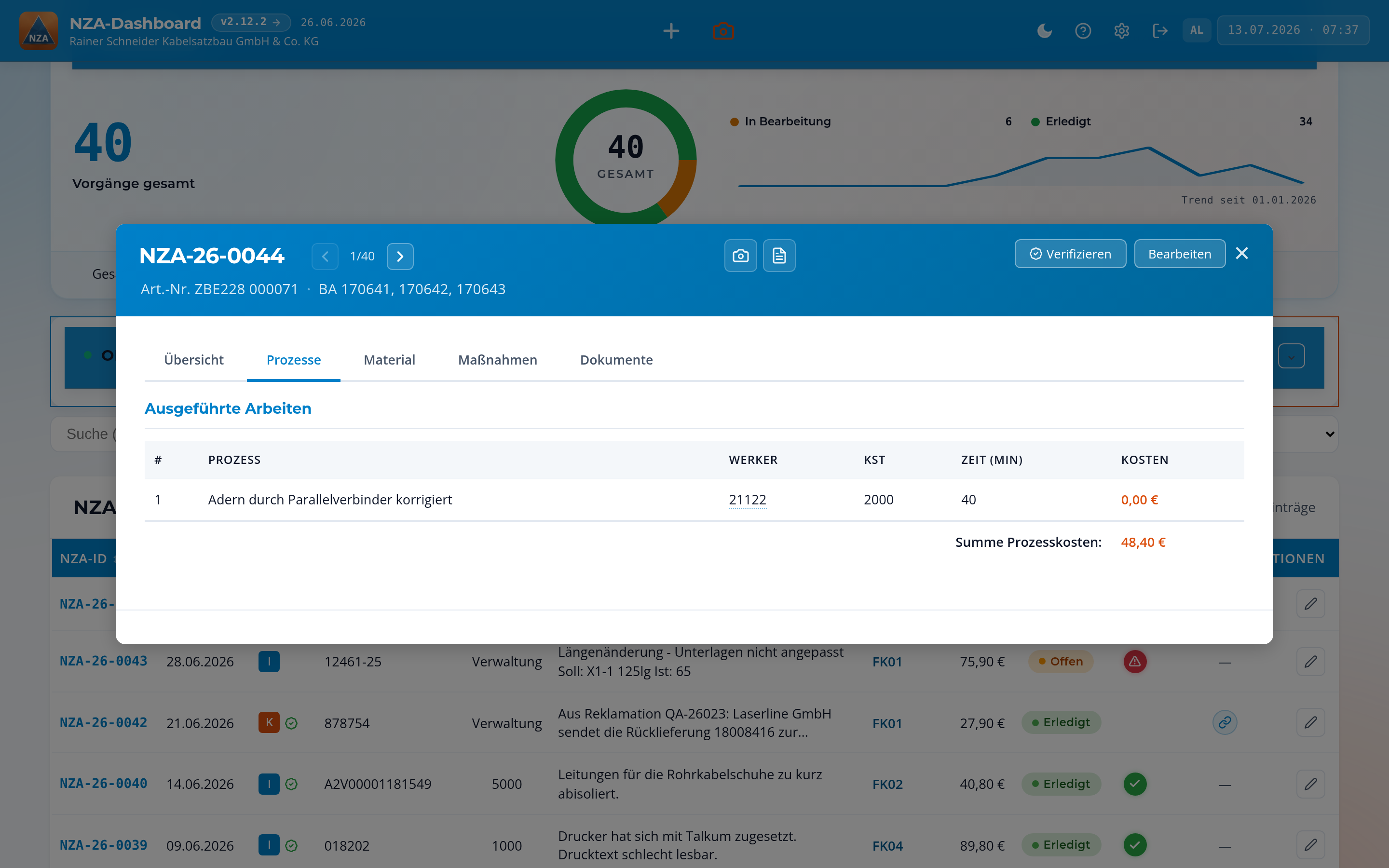Click edit pencil for NZA-26-0043 row
Image resolution: width=1389 pixels, height=868 pixels.
click(x=1310, y=661)
